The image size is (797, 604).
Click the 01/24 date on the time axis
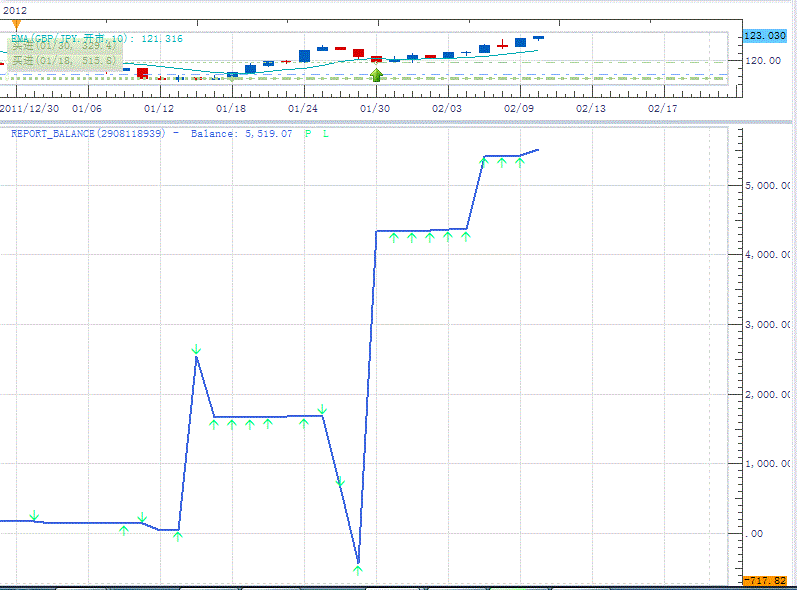click(303, 108)
